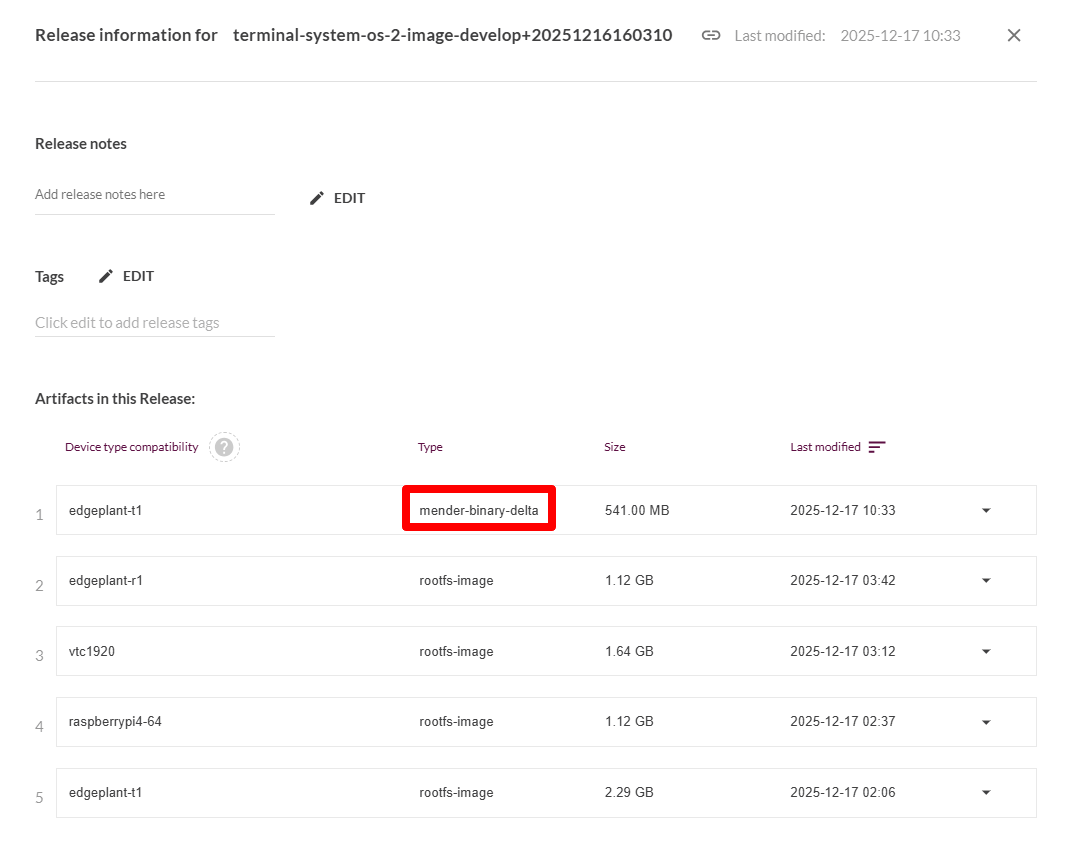Viewport: 1065px width, 845px height.
Task: Click rootfs-image type in vtc1920 row
Action: 456,651
